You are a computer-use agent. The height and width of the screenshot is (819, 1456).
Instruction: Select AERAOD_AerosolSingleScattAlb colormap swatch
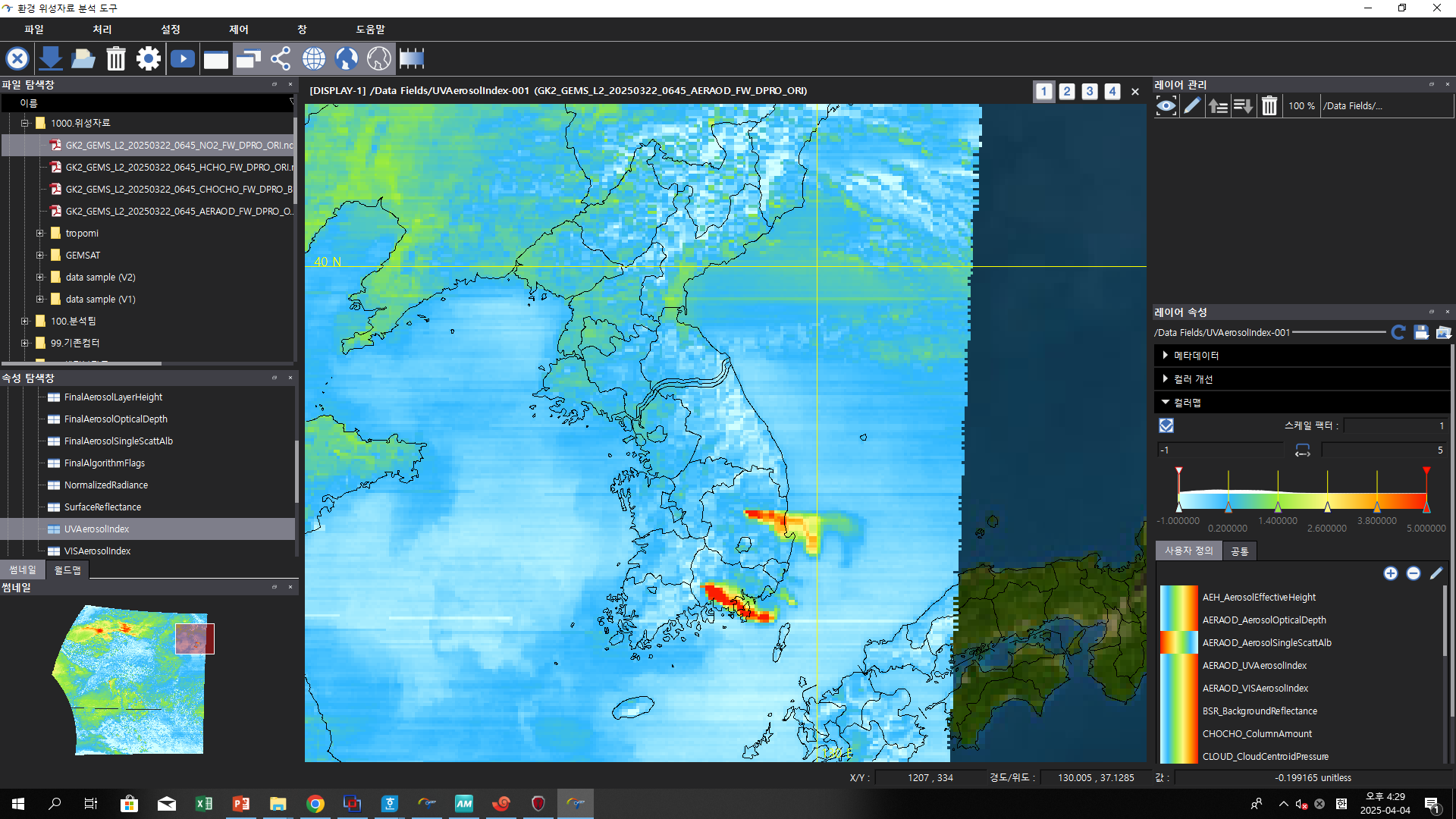pos(1178,642)
